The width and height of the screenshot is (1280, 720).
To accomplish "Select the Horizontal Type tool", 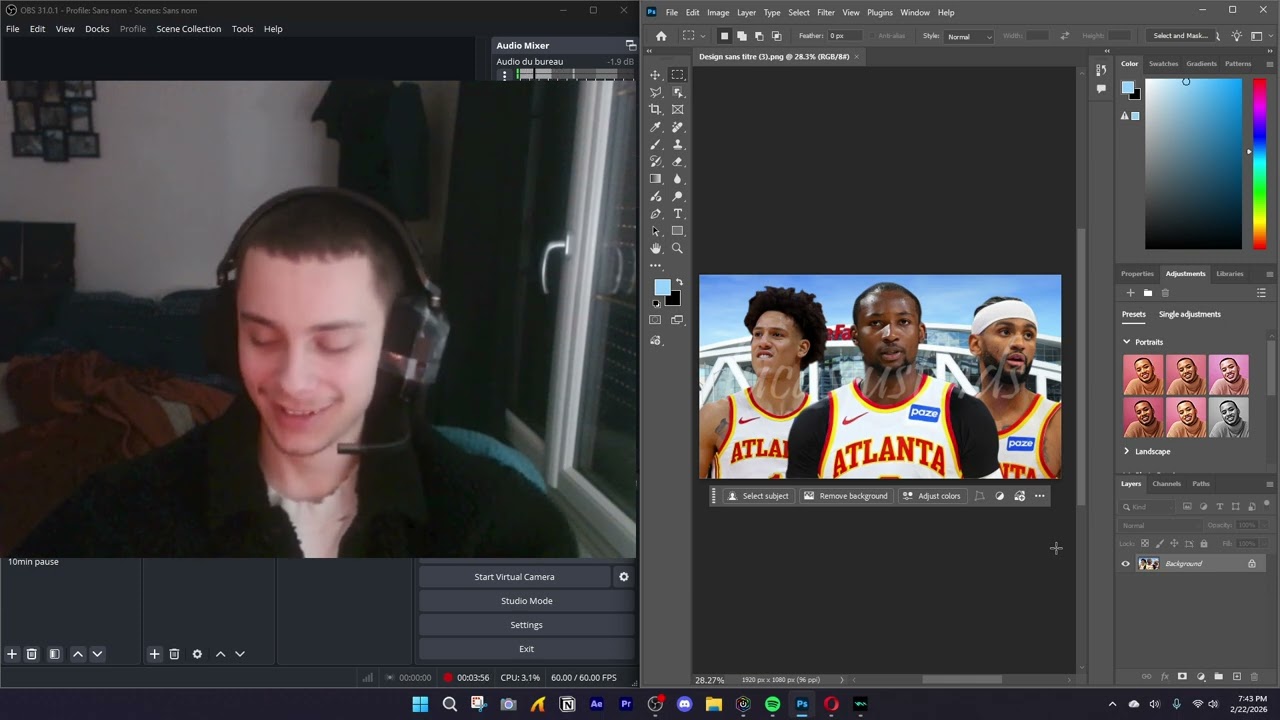I will pos(678,214).
